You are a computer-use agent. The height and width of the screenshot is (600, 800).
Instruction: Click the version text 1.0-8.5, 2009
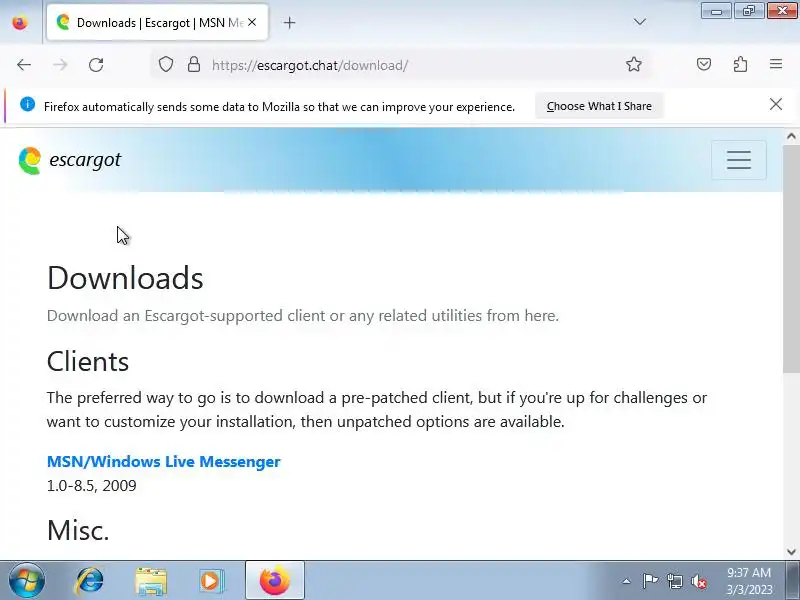(x=91, y=485)
